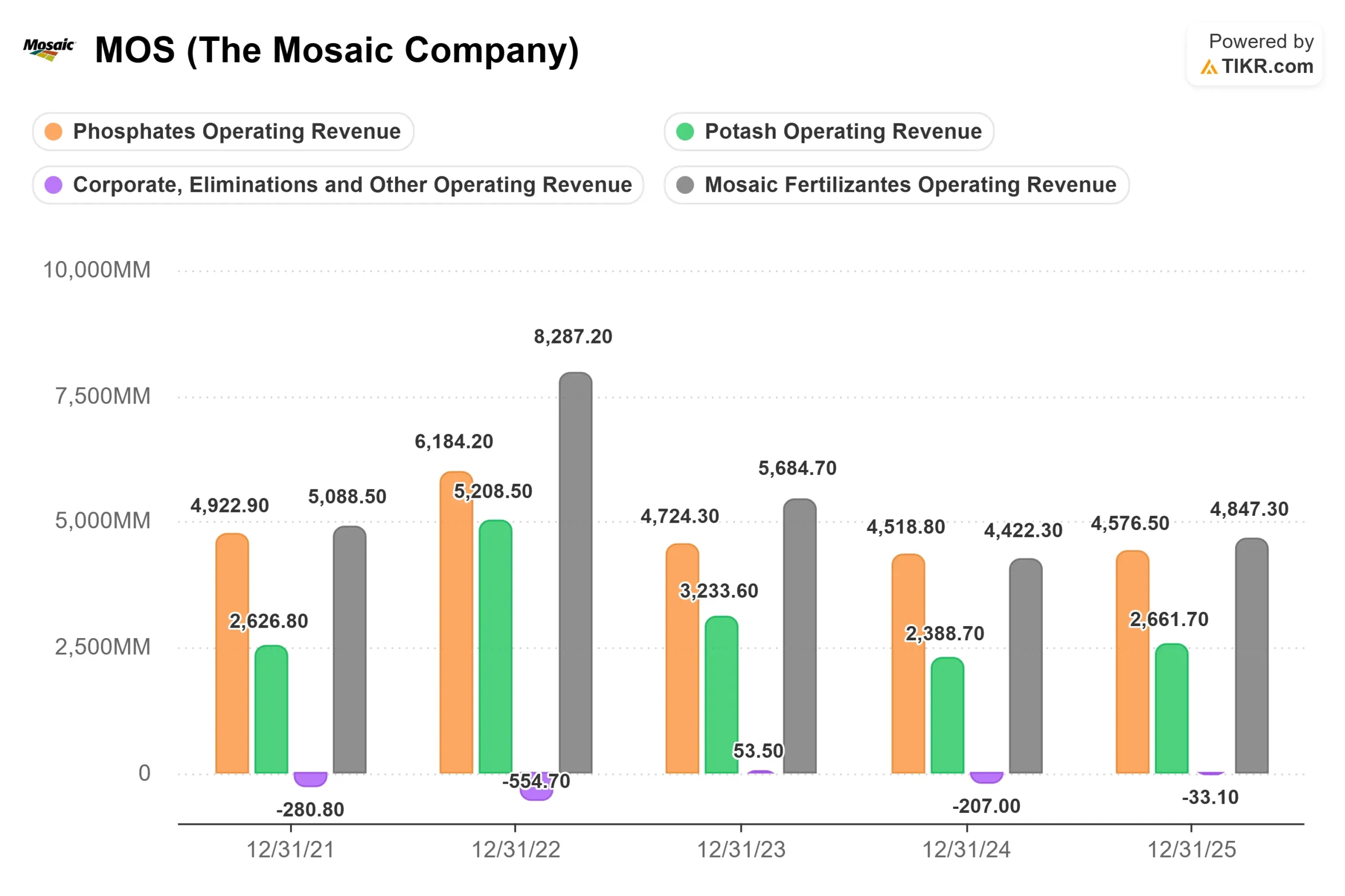Click the purple Corporate bar for 12/31/24
Screen dimensions: 1345x896
click(986, 778)
